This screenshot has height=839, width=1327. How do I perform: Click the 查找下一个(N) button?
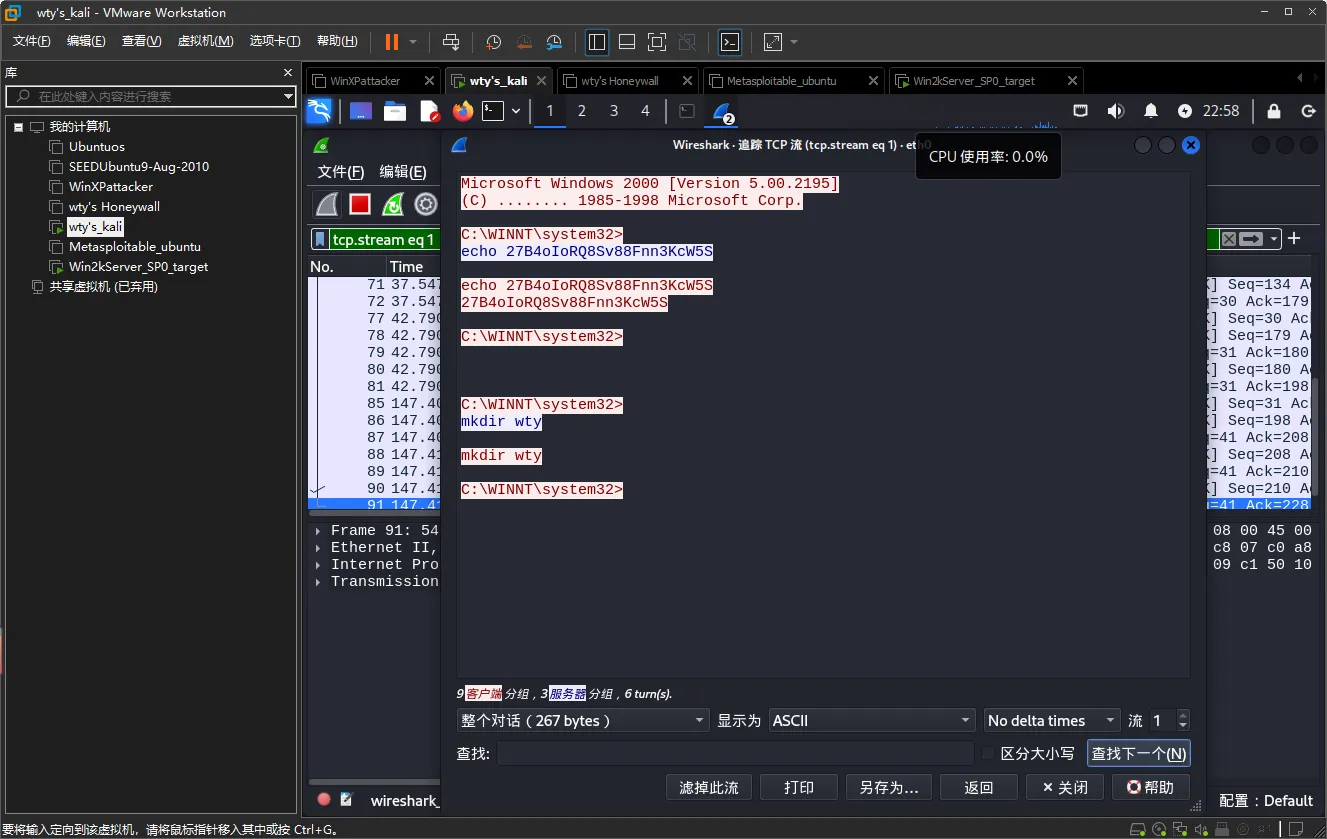pos(1139,753)
